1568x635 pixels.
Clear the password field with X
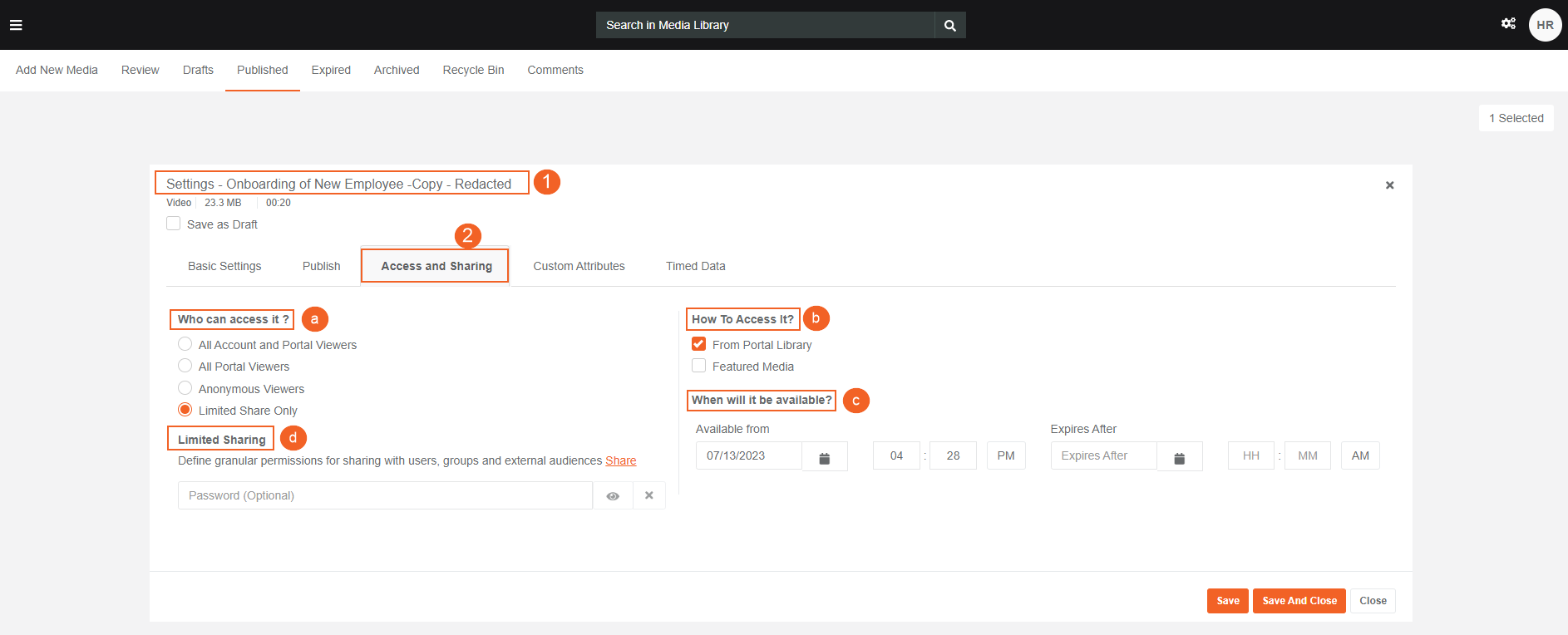tap(649, 495)
